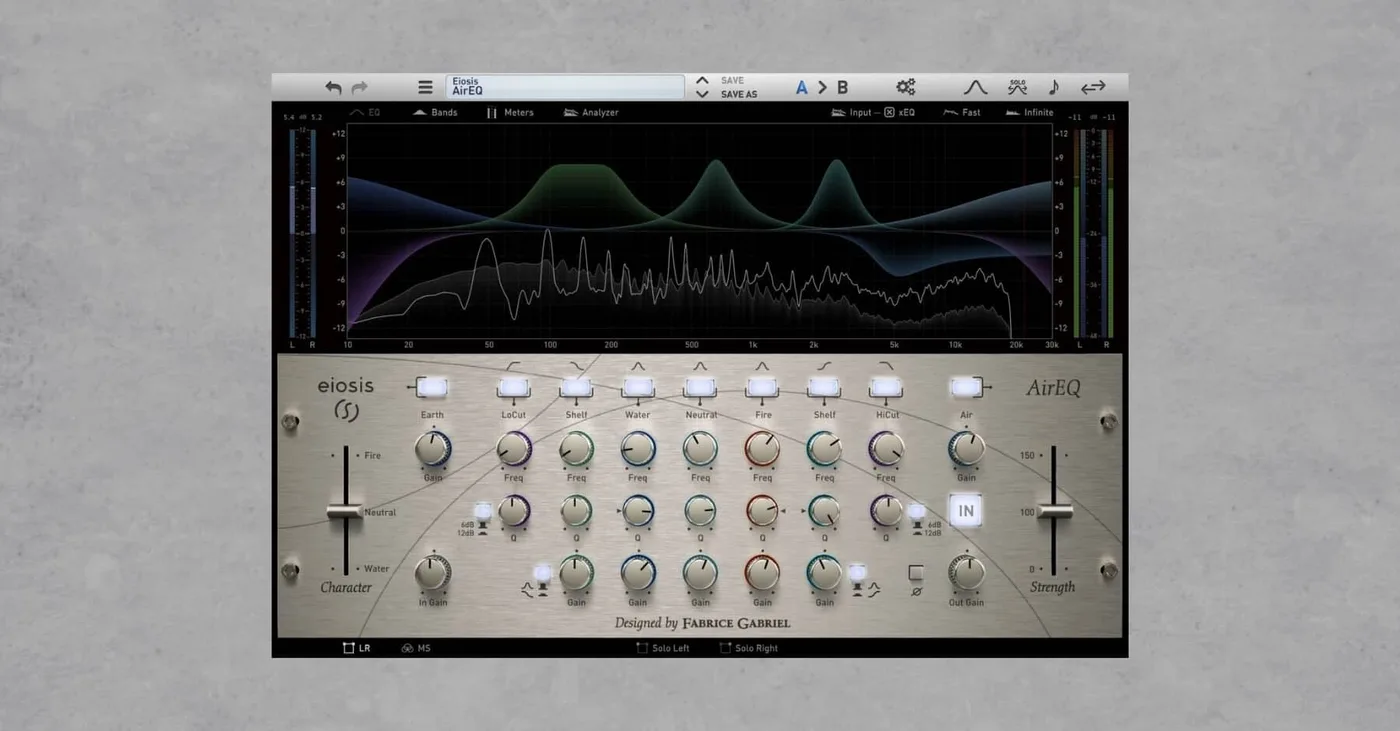Toggle the phase invert ø button
Screen dimensions: 1400x731
[916, 573]
